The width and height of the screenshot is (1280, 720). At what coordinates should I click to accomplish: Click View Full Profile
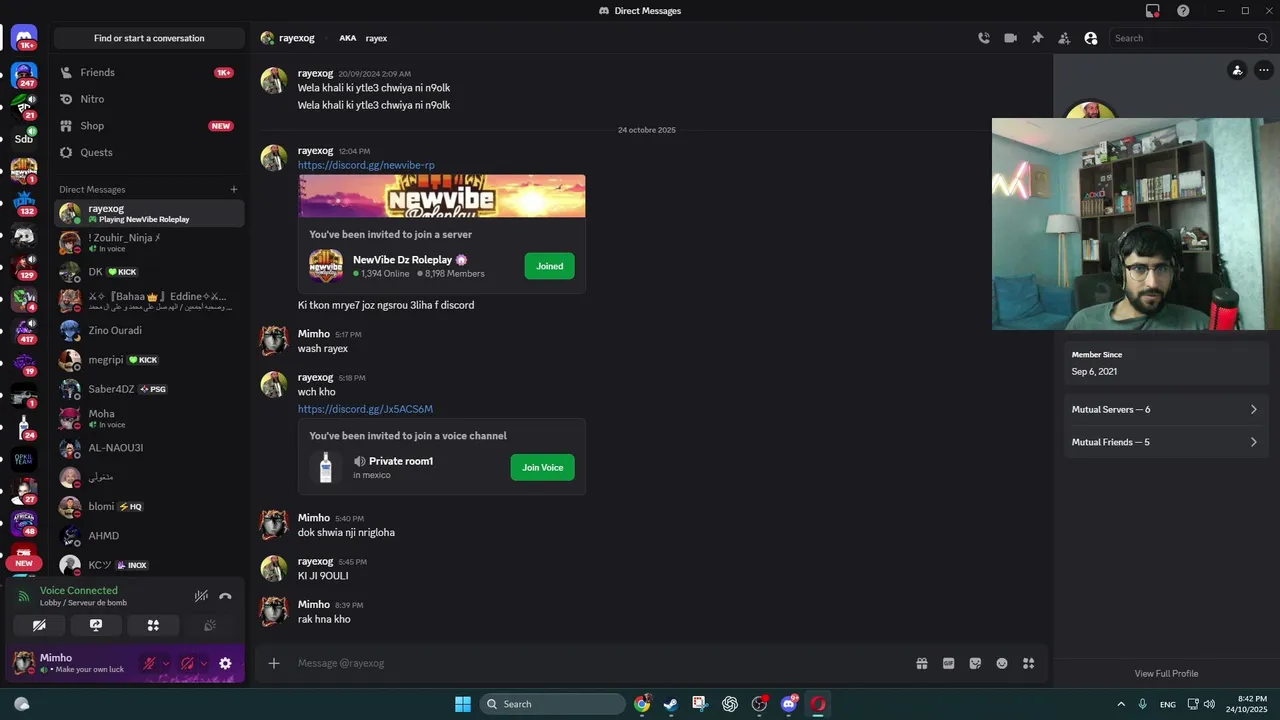click(1166, 673)
